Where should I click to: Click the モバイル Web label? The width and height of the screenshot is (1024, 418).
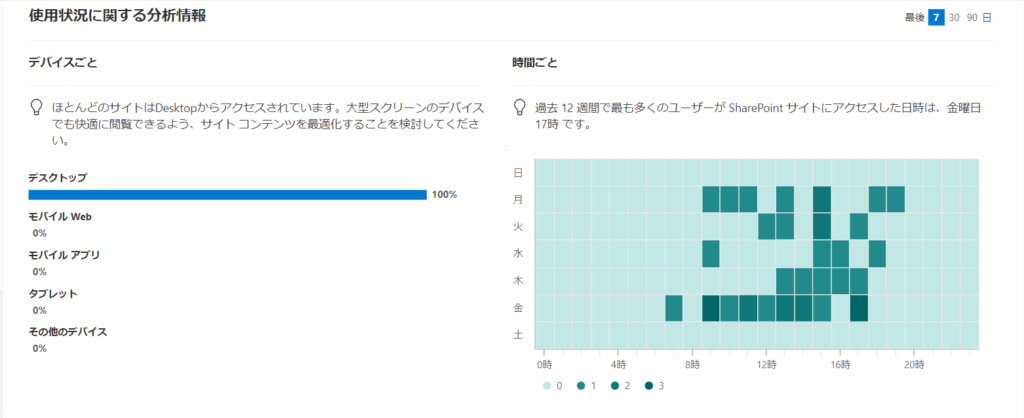pyautogui.click(x=59, y=217)
